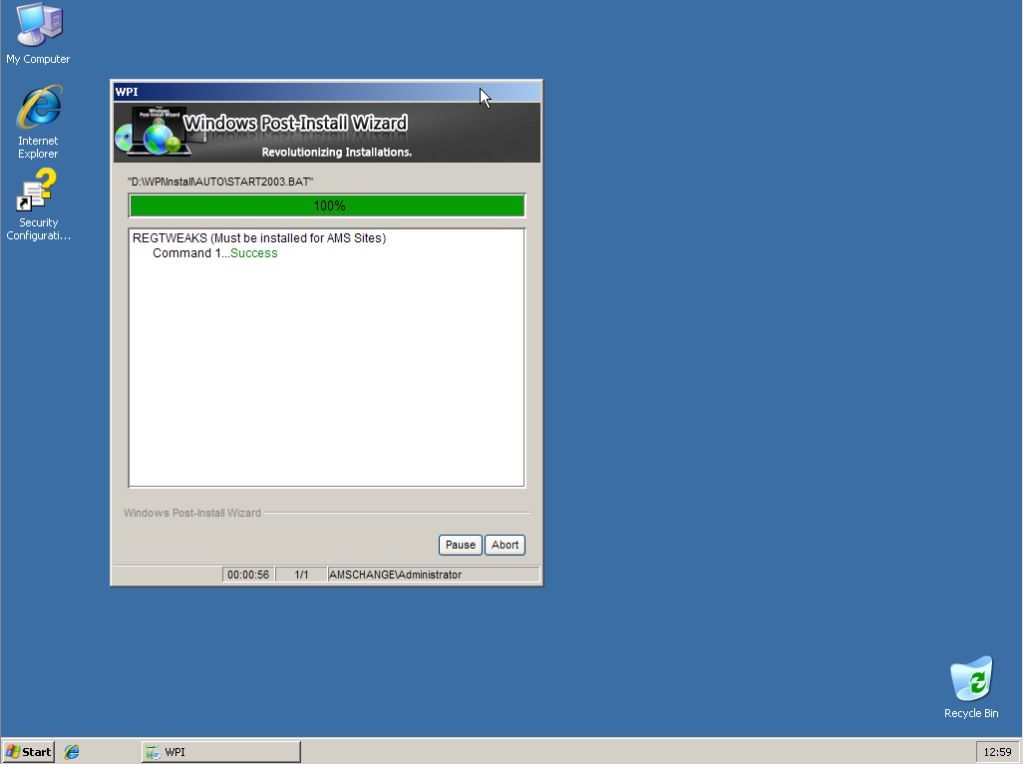Viewport: 1024px width, 764px height.
Task: Click the 1/1 counter in status bar
Action: [302, 575]
